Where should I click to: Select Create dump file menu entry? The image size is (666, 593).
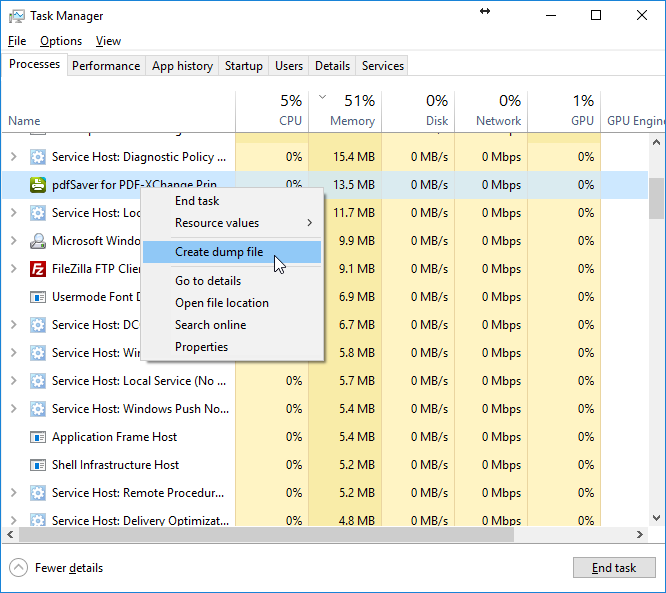(x=232, y=252)
